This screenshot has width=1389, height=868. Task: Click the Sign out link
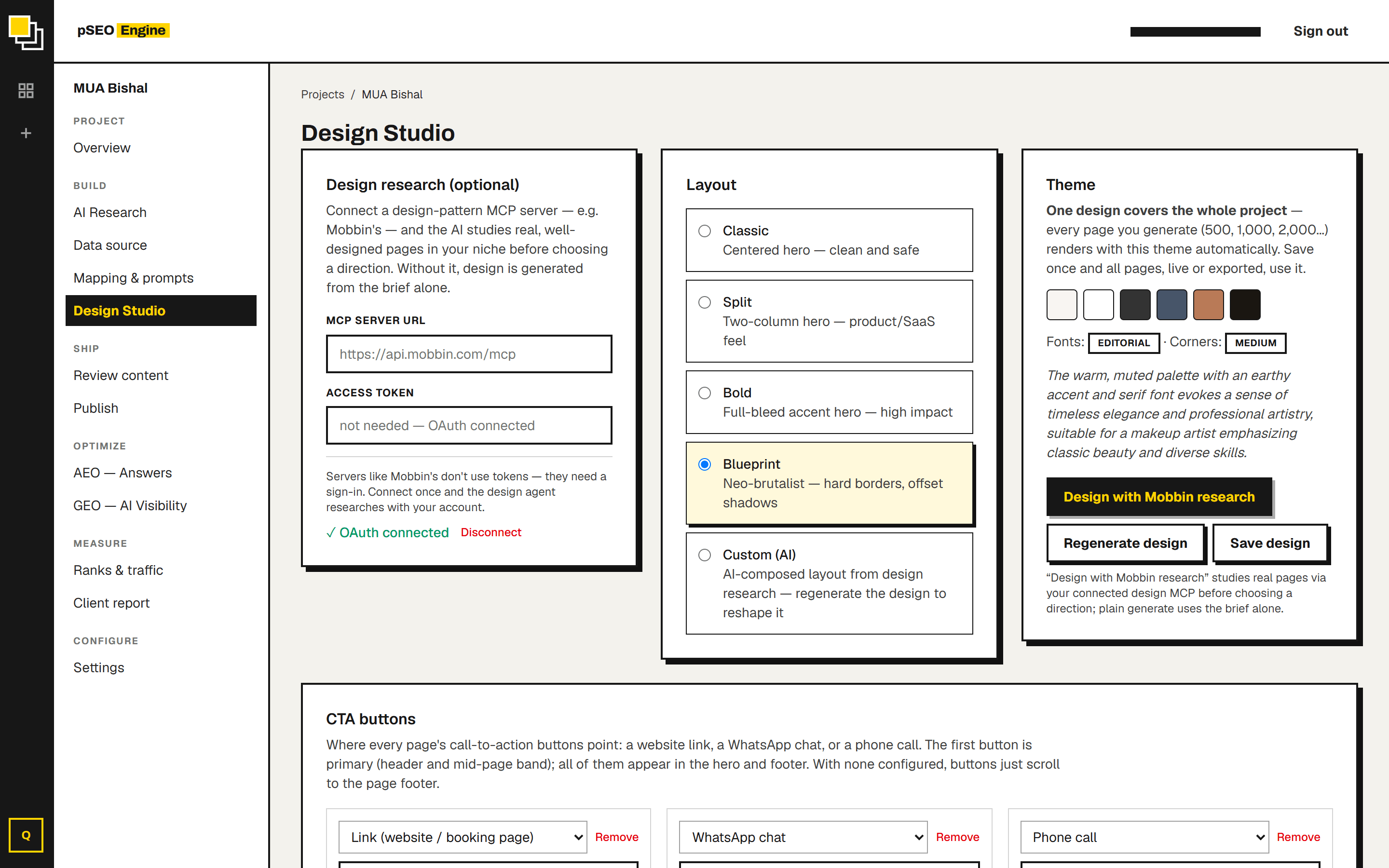(1320, 31)
